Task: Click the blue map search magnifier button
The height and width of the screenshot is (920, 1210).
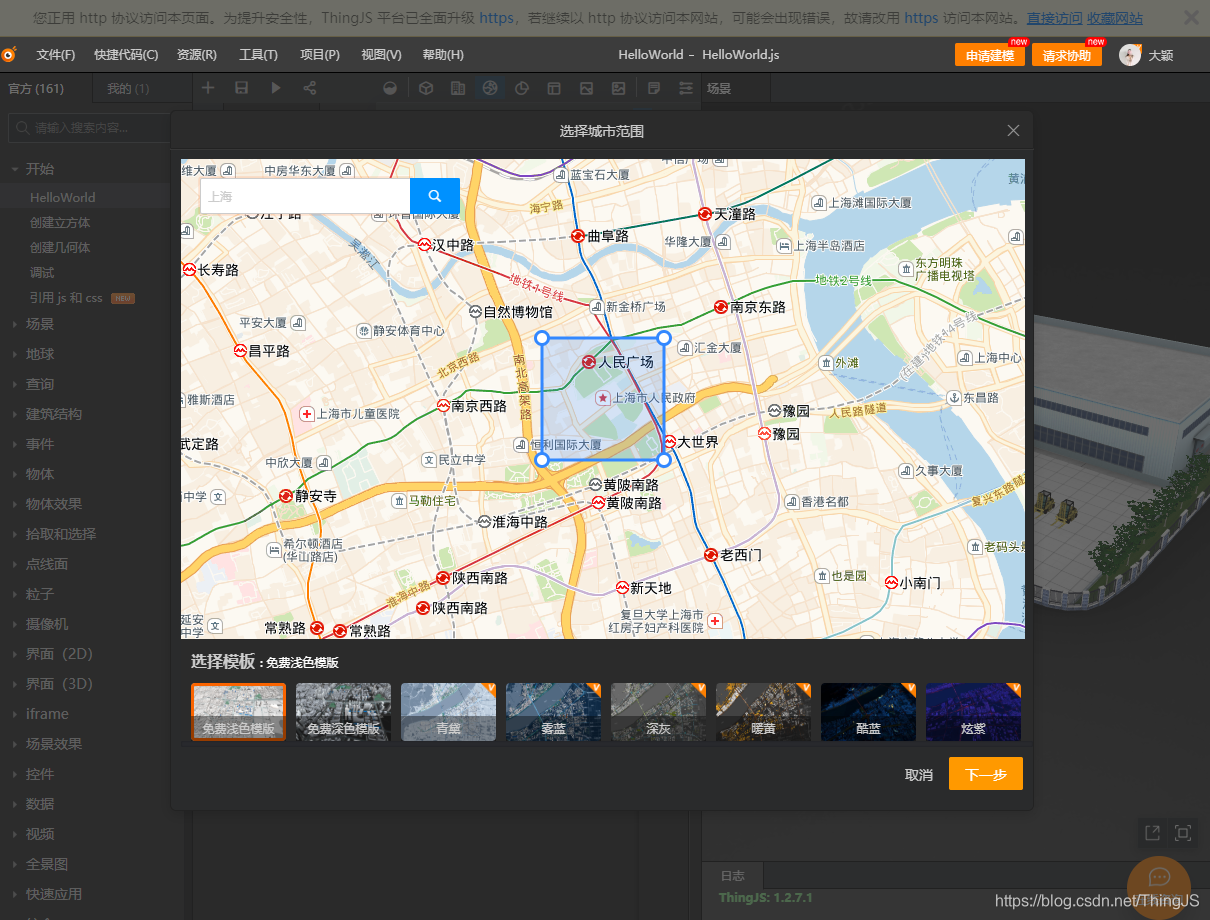Action: (435, 196)
